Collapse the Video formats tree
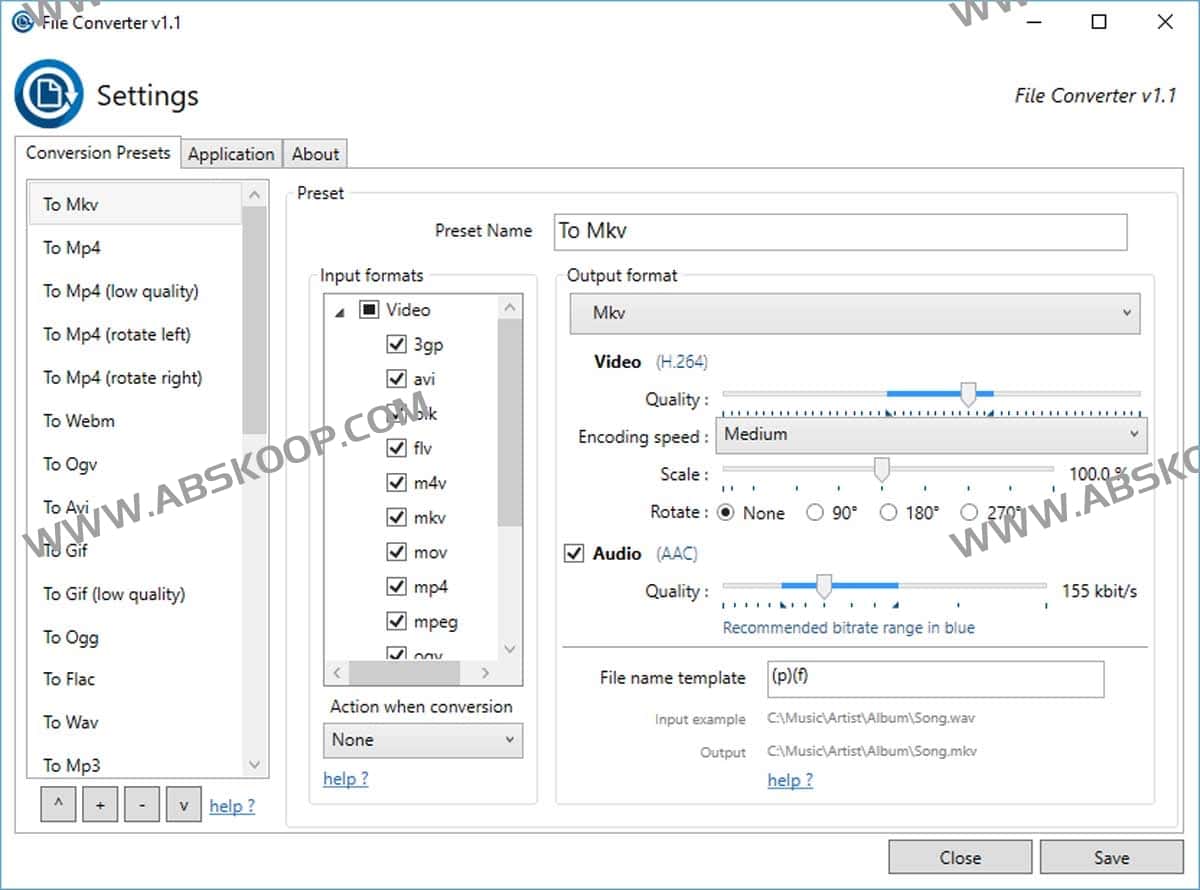The width and height of the screenshot is (1200, 890). pyautogui.click(x=341, y=310)
